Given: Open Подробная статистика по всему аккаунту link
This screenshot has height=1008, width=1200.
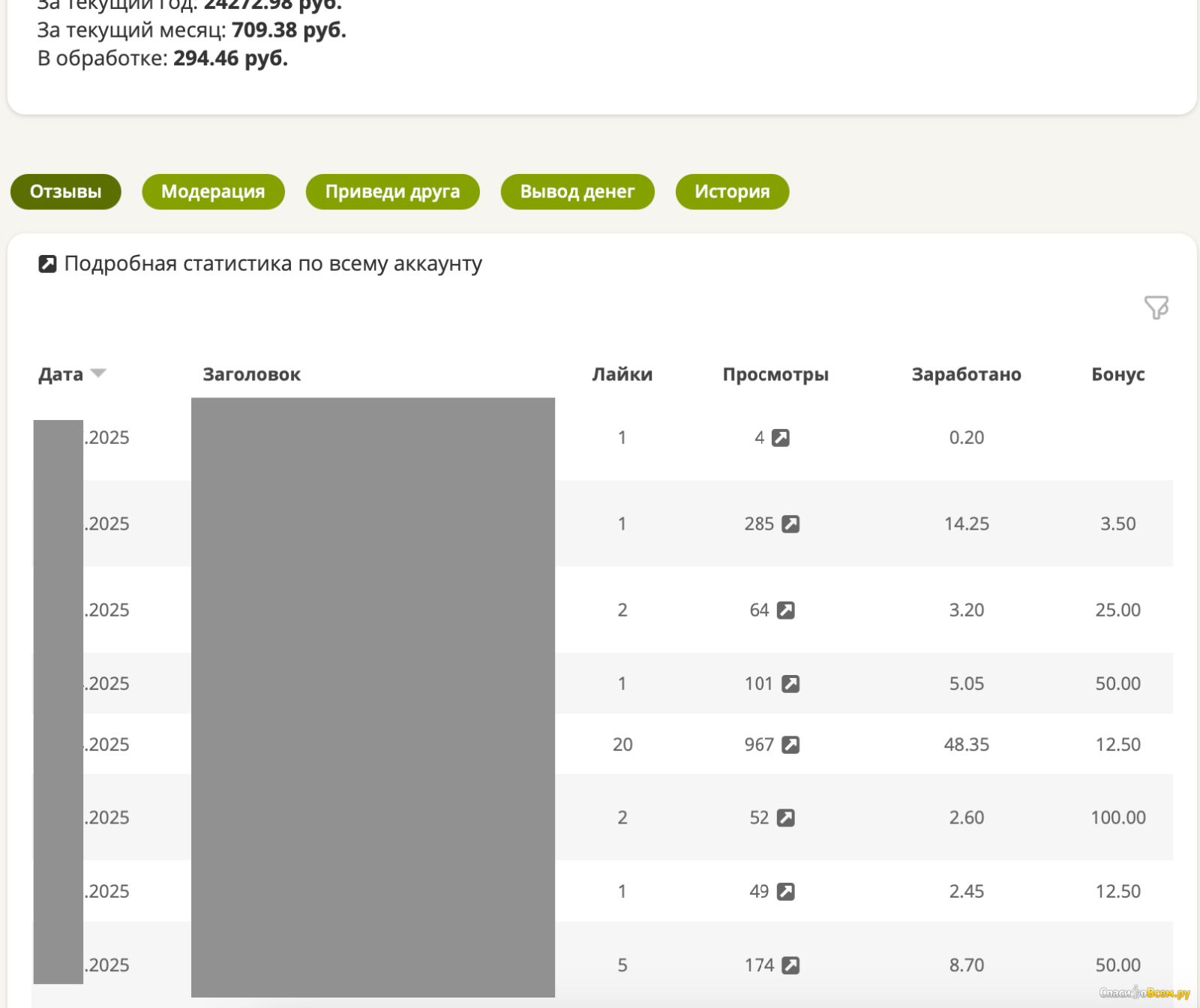Looking at the screenshot, I should pyautogui.click(x=273, y=264).
